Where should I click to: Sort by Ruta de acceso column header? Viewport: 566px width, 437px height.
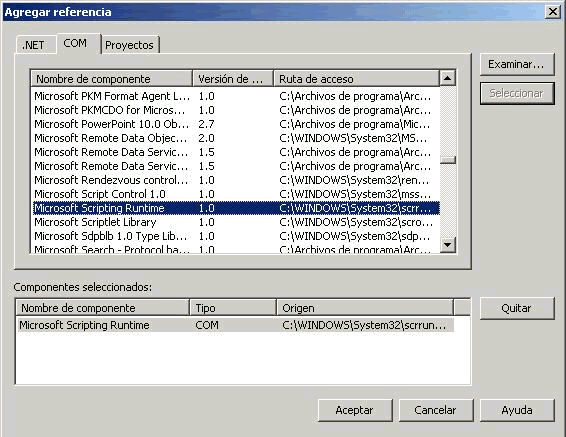click(x=357, y=79)
